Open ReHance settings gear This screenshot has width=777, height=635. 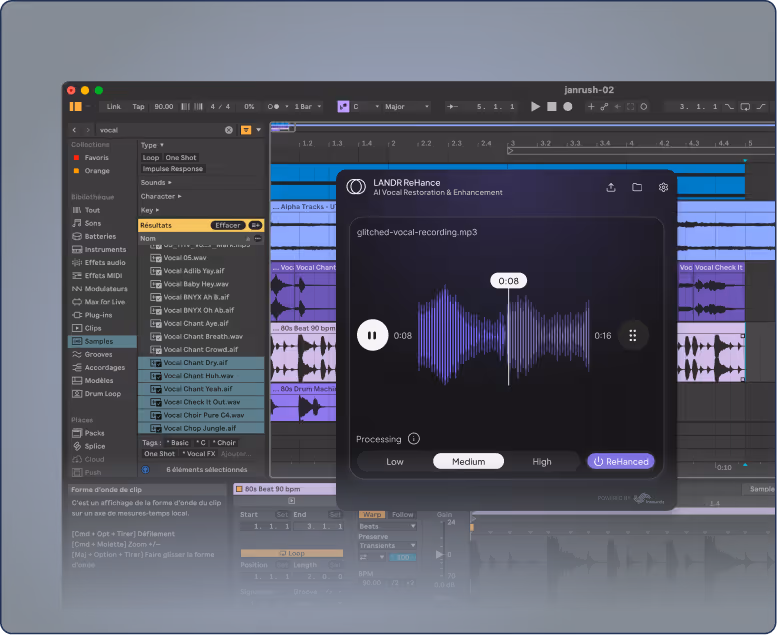click(664, 187)
